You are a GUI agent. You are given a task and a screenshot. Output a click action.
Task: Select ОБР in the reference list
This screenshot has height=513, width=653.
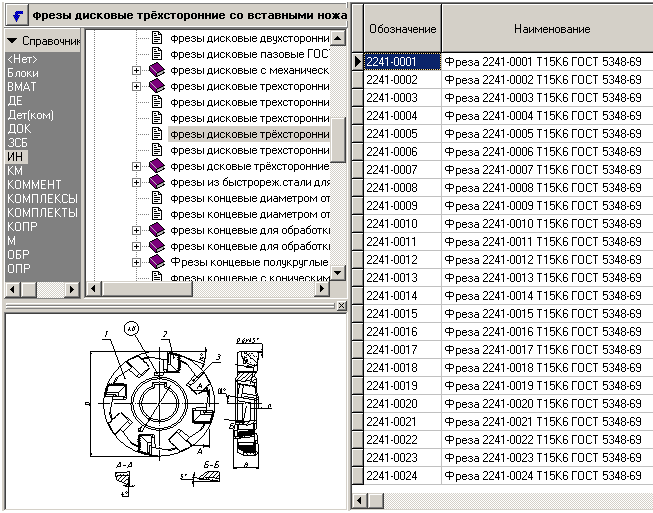(x=18, y=254)
